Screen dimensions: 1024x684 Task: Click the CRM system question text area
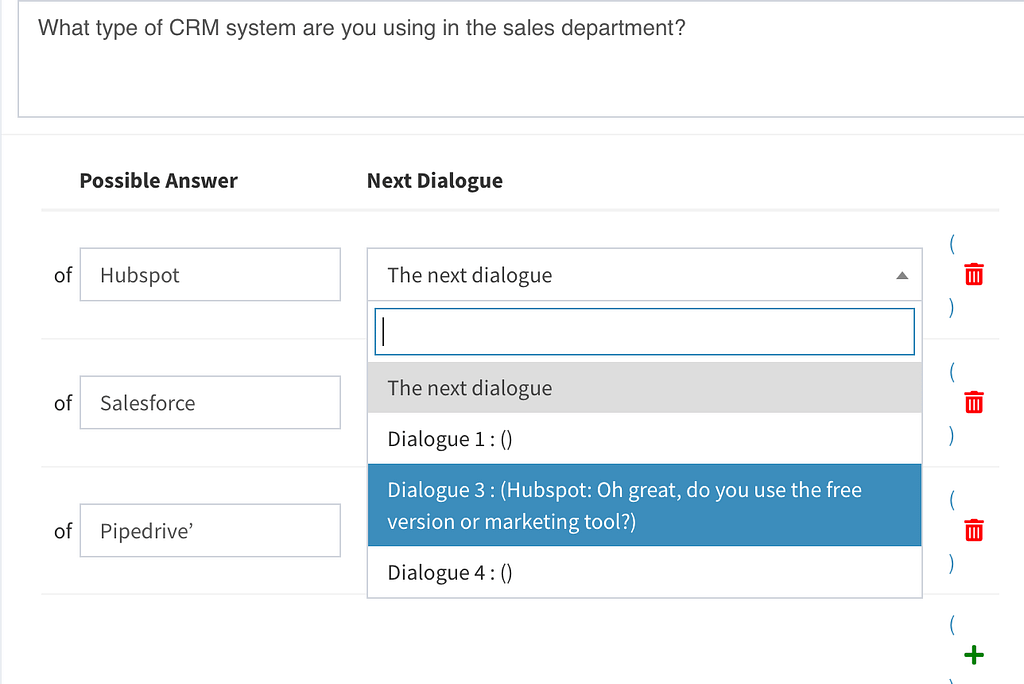click(x=521, y=59)
